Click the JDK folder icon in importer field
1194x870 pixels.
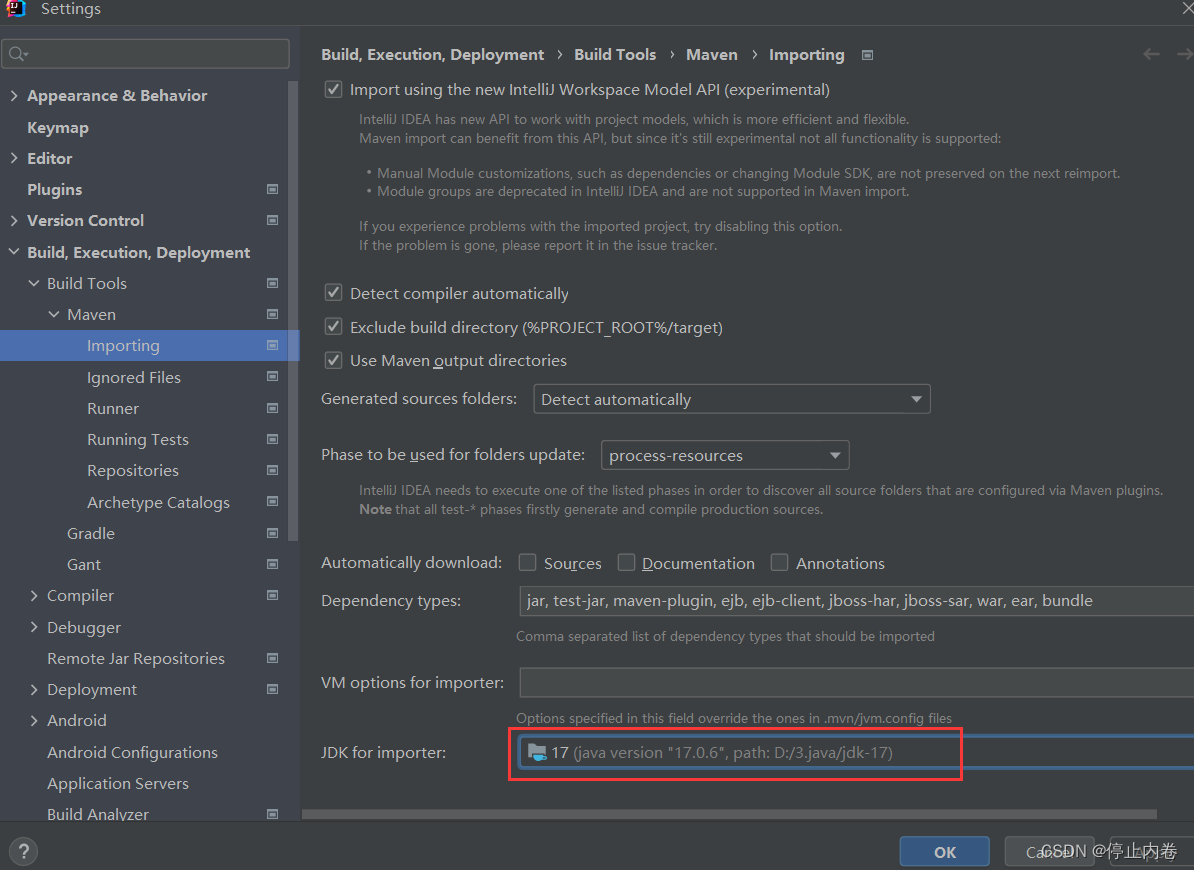tap(537, 752)
